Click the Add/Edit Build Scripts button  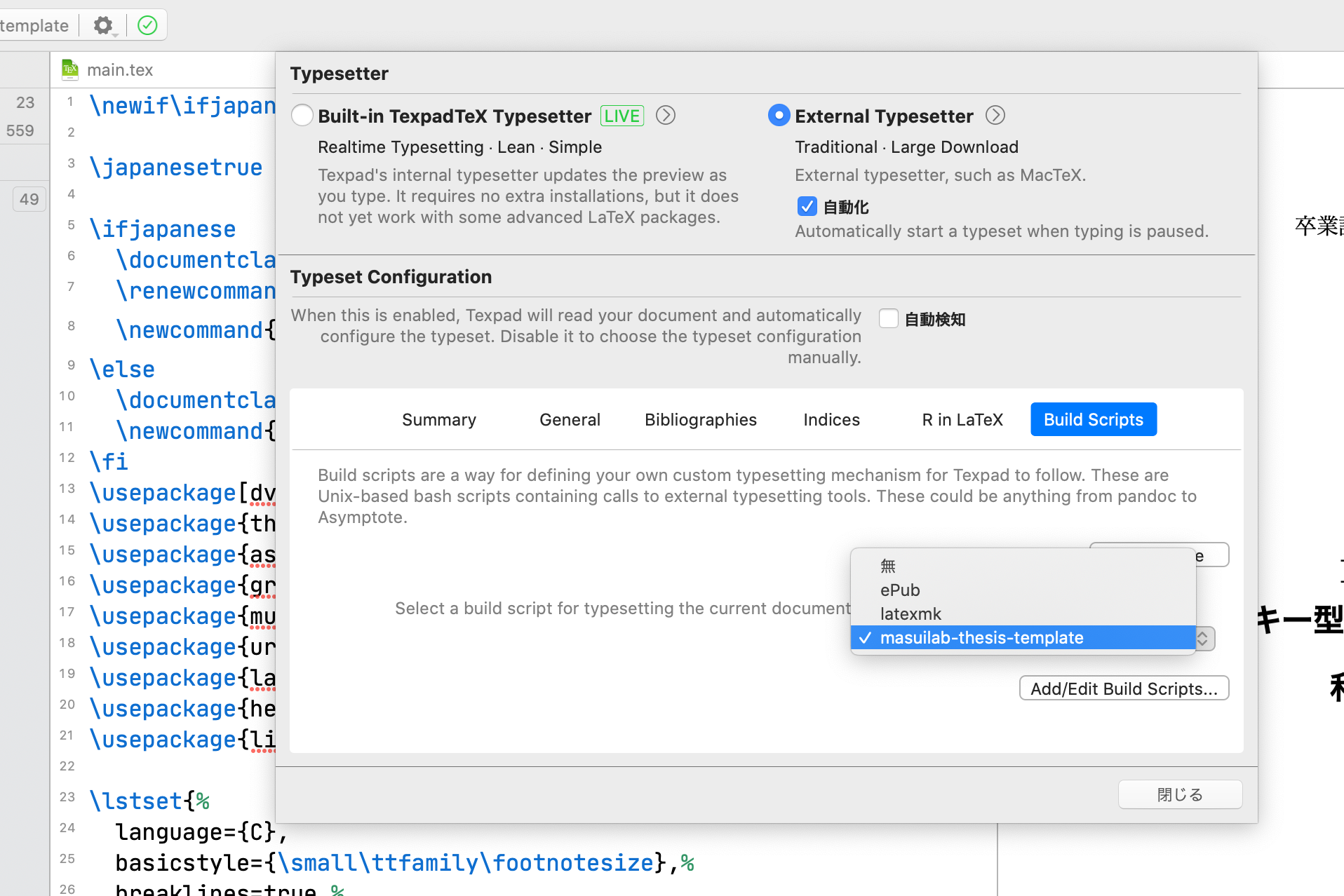point(1124,688)
